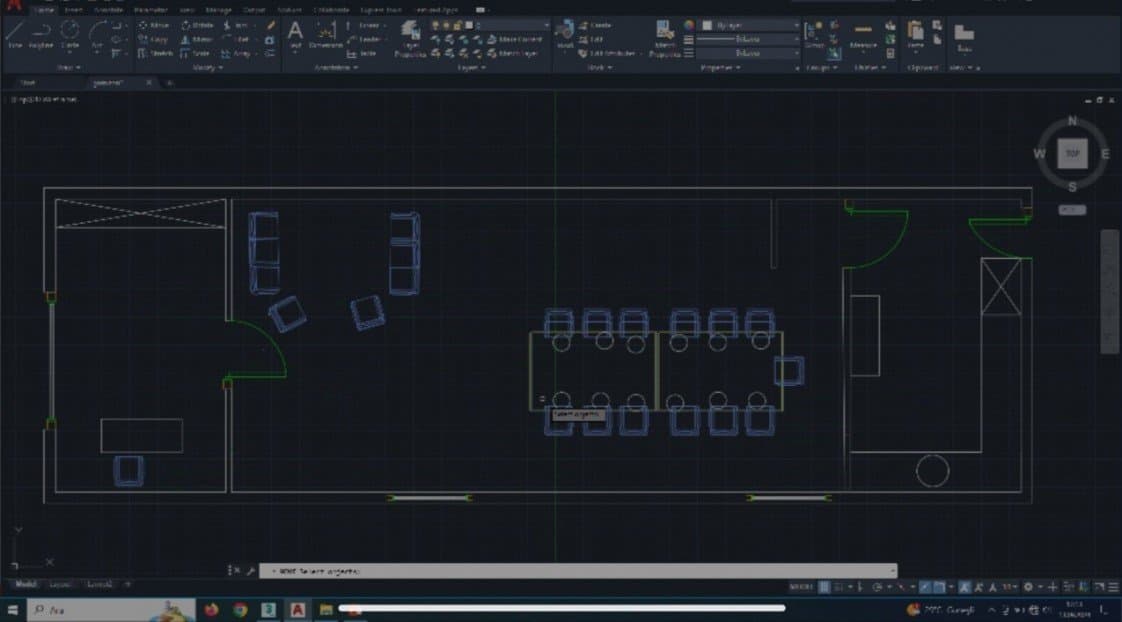The width and height of the screenshot is (1122, 622).
Task: Pick the Arc drawing tool
Action: [97, 34]
